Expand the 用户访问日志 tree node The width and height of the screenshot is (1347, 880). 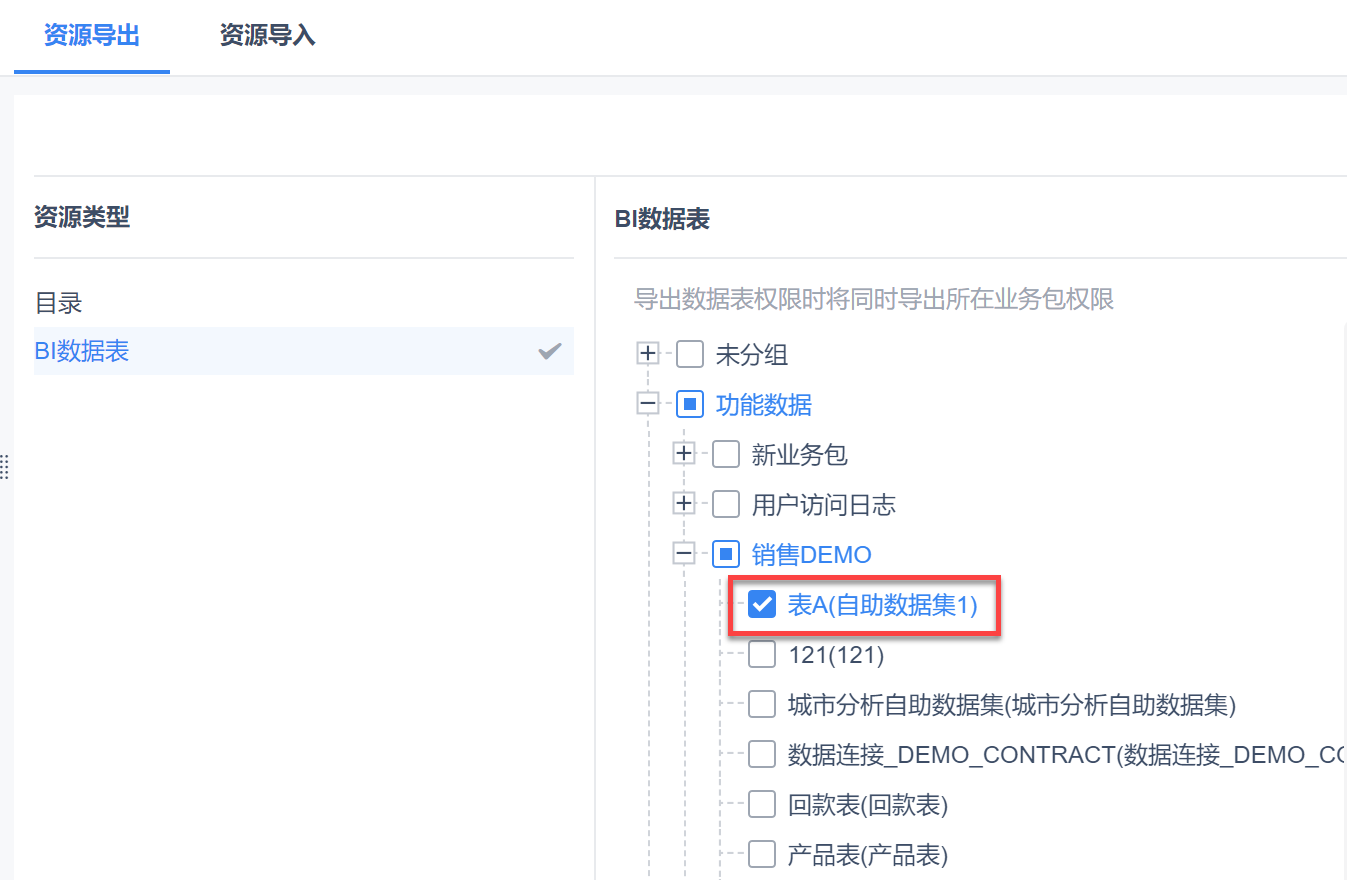click(x=684, y=504)
